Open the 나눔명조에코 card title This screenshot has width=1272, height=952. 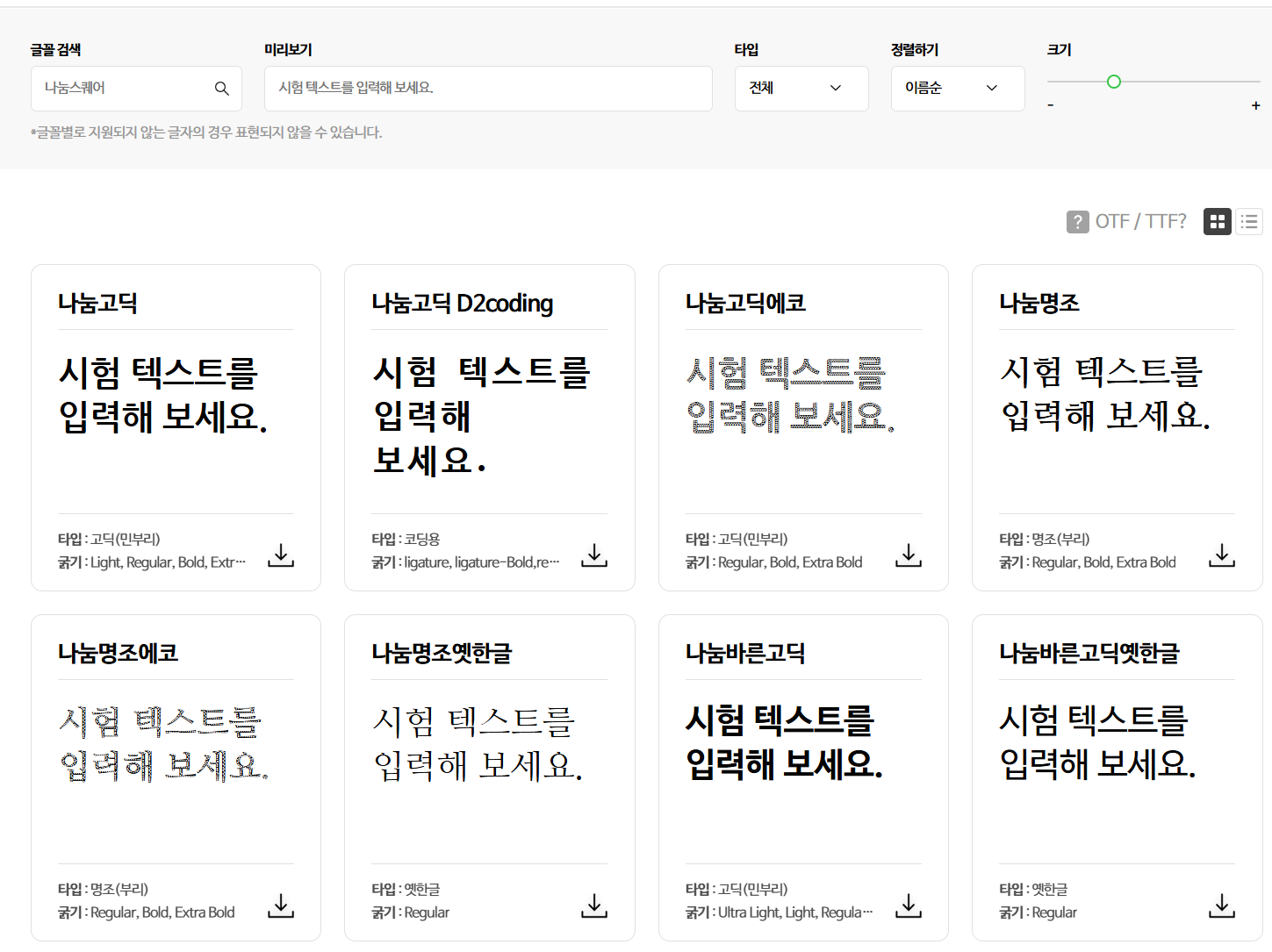click(118, 654)
